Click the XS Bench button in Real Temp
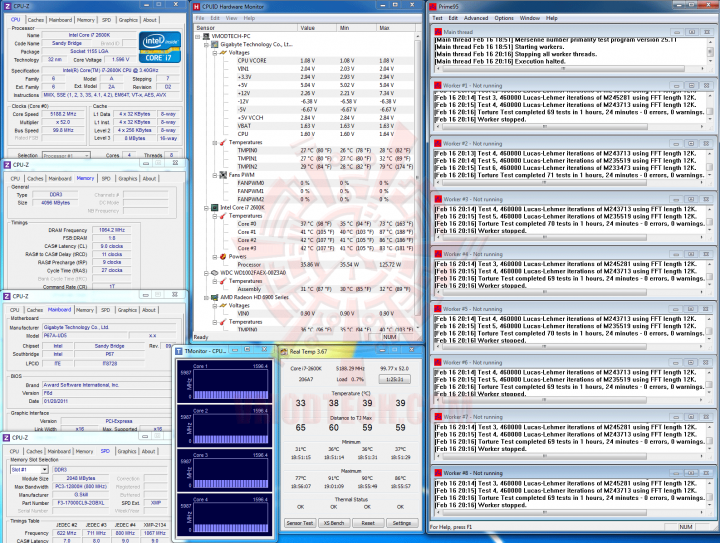The height and width of the screenshot is (543, 720). (x=334, y=523)
